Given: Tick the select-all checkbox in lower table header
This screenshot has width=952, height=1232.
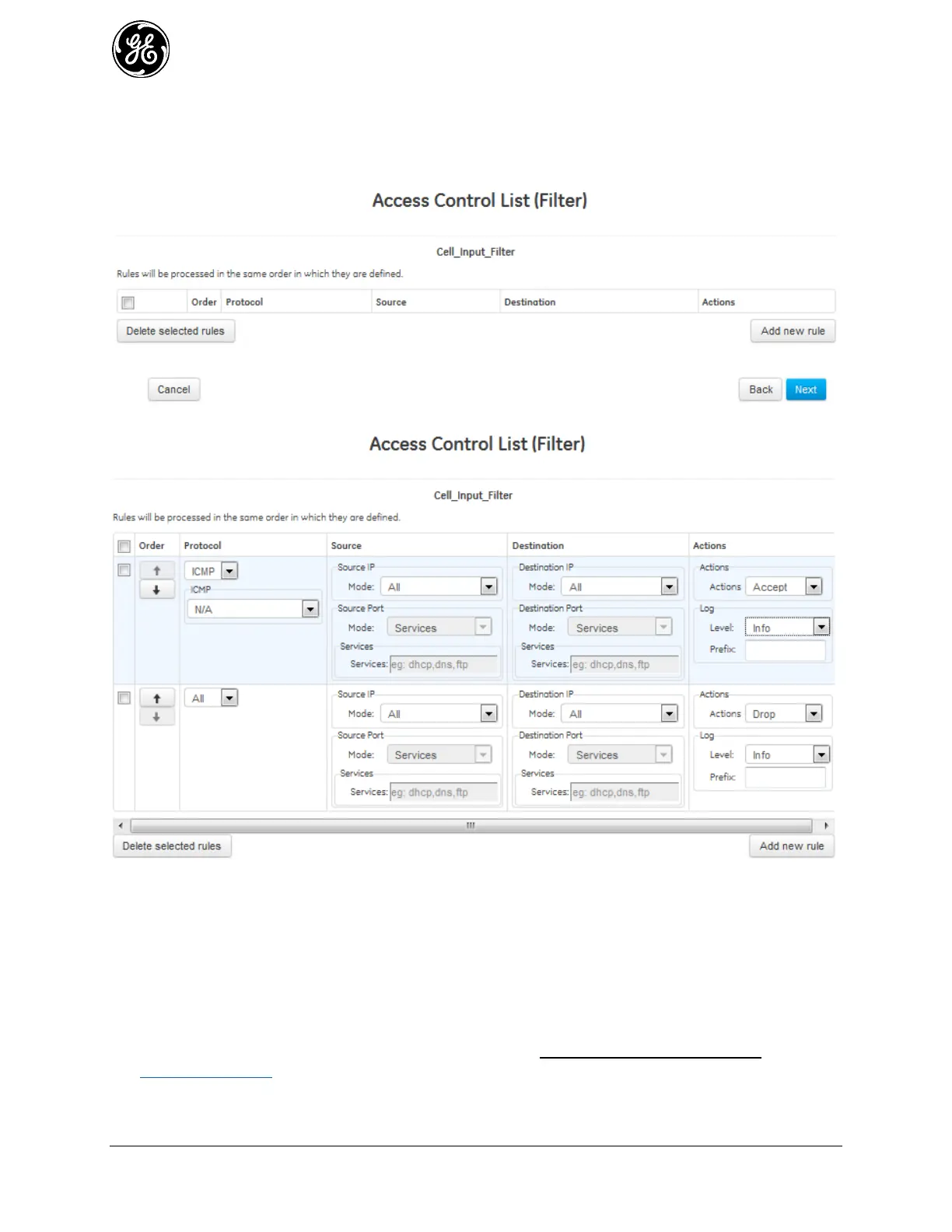Looking at the screenshot, I should click(124, 546).
